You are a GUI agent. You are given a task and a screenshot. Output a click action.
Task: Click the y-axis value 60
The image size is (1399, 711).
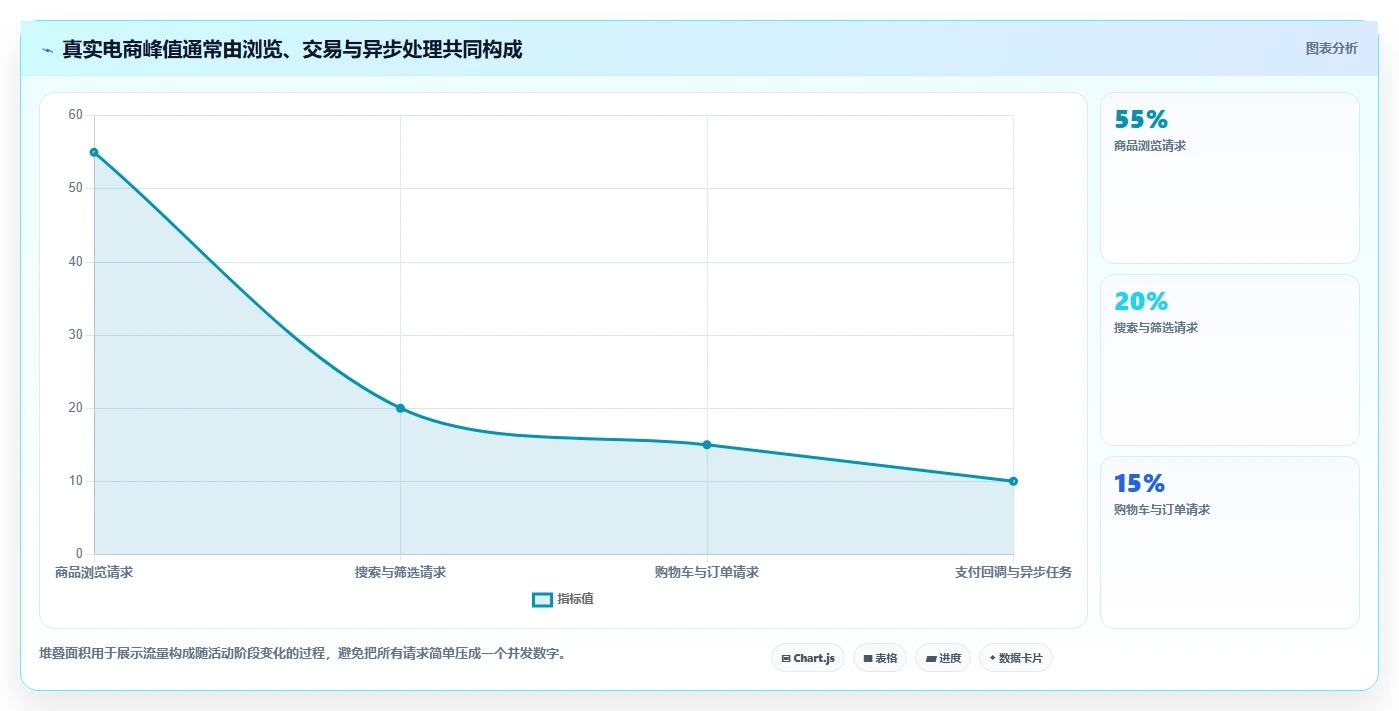75,115
